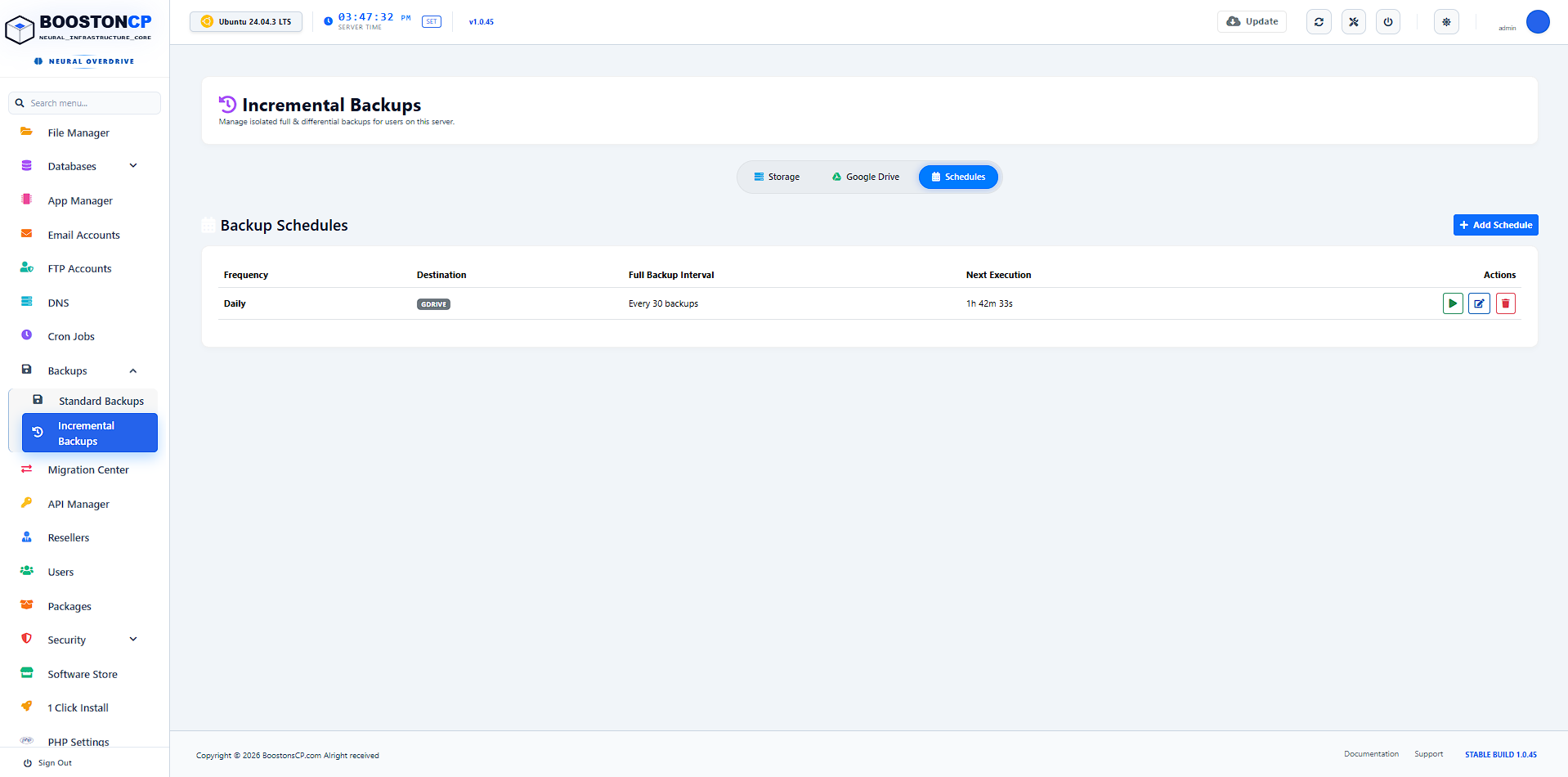This screenshot has height=777, width=1568.
Task: Collapse the Backups submenu chevron
Action: coord(133,371)
